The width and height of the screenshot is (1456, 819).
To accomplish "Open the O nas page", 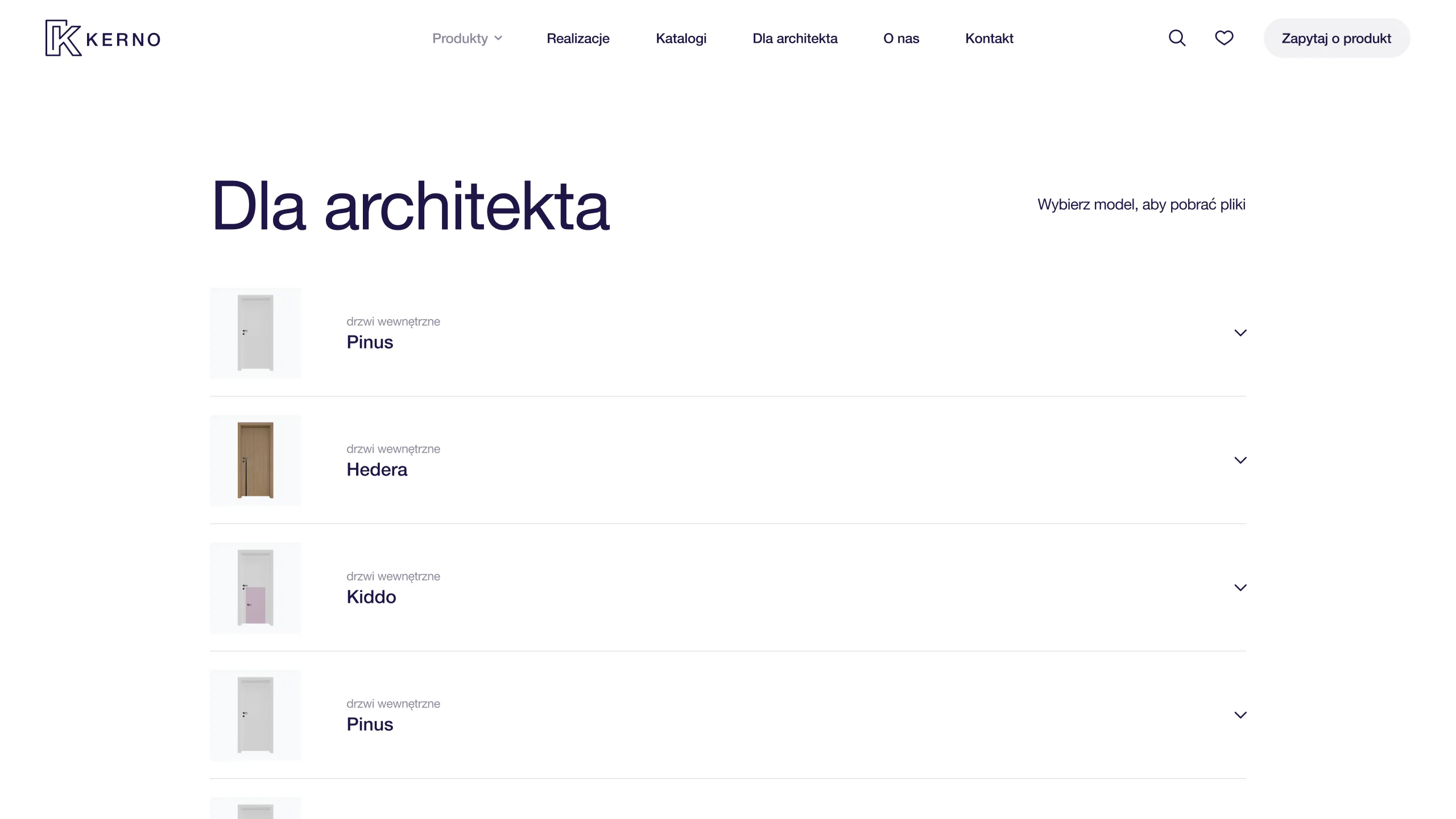I will 901,38.
